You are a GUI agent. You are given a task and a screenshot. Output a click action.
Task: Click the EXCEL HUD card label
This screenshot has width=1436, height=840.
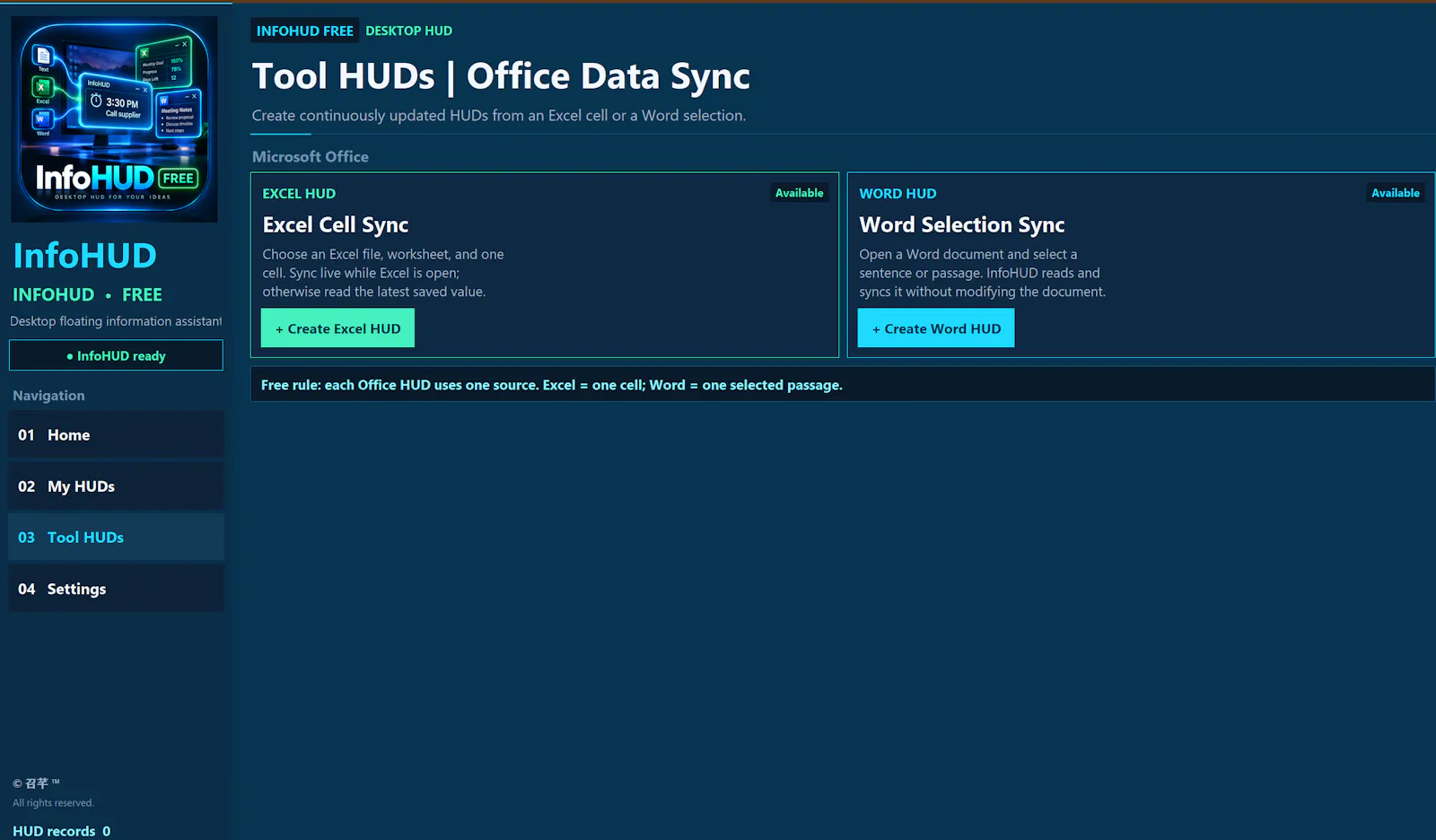pyautogui.click(x=299, y=194)
